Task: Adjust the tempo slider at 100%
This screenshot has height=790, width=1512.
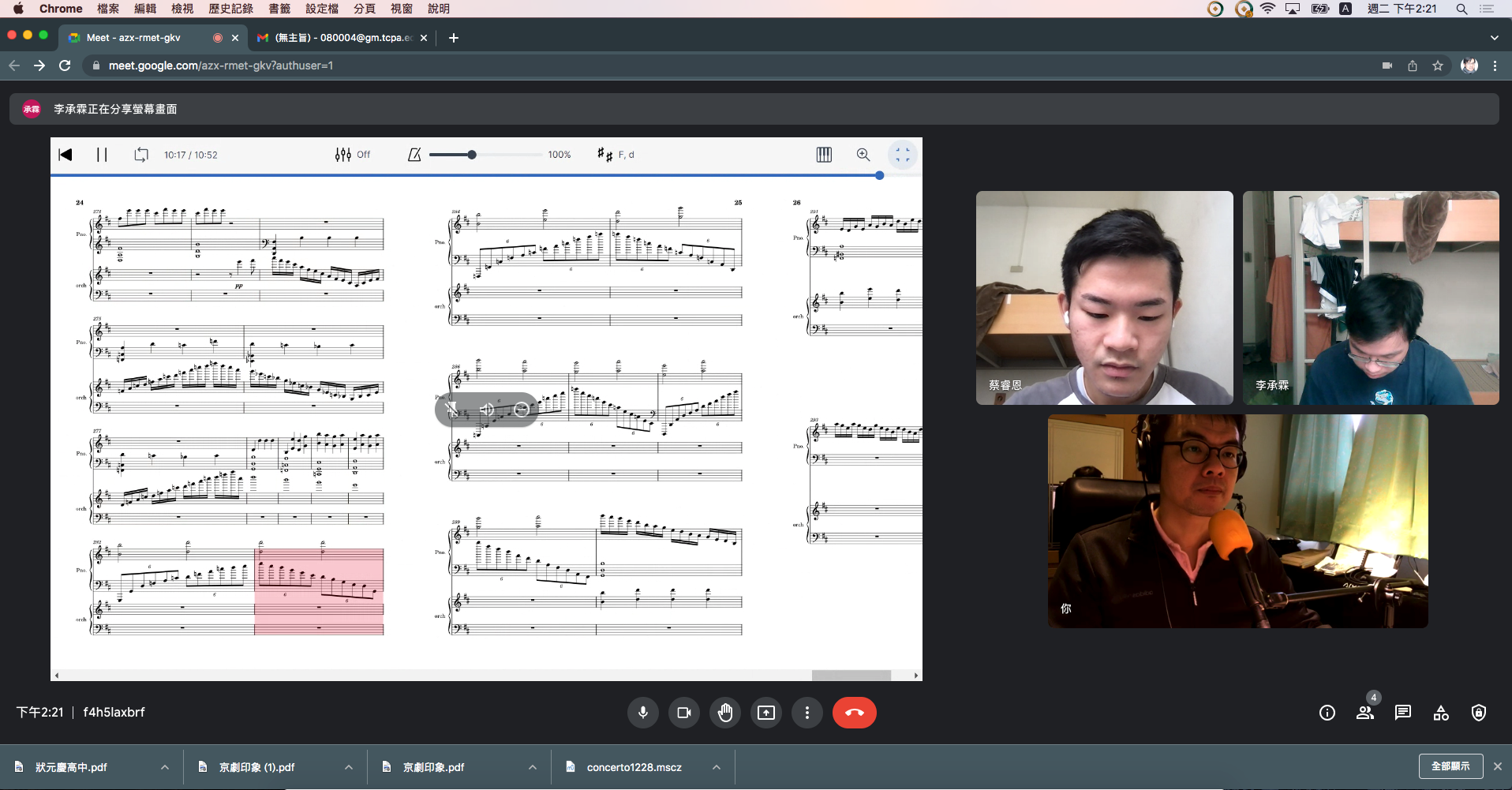Action: tap(485, 155)
